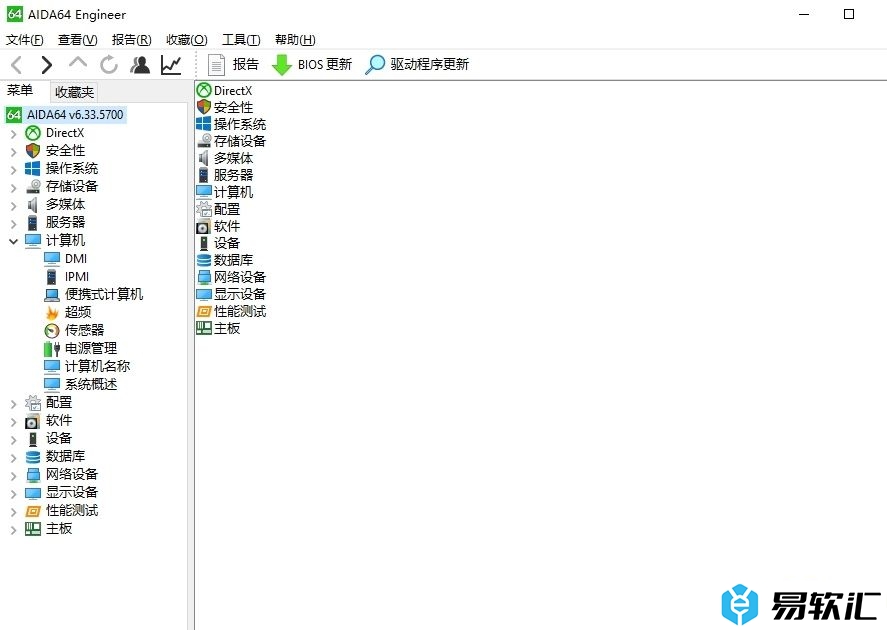Expand the 安全性 tree node
This screenshot has height=630, width=887.
14,152
